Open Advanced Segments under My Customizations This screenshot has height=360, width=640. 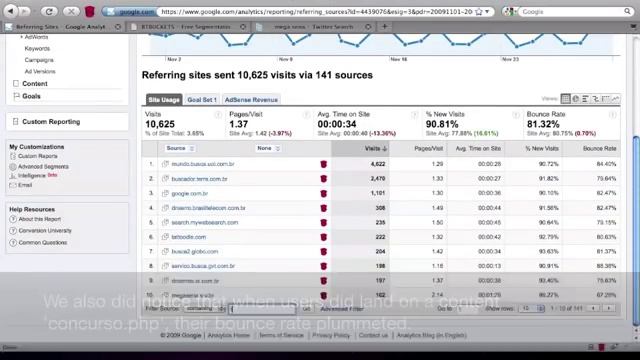pyautogui.click(x=43, y=167)
